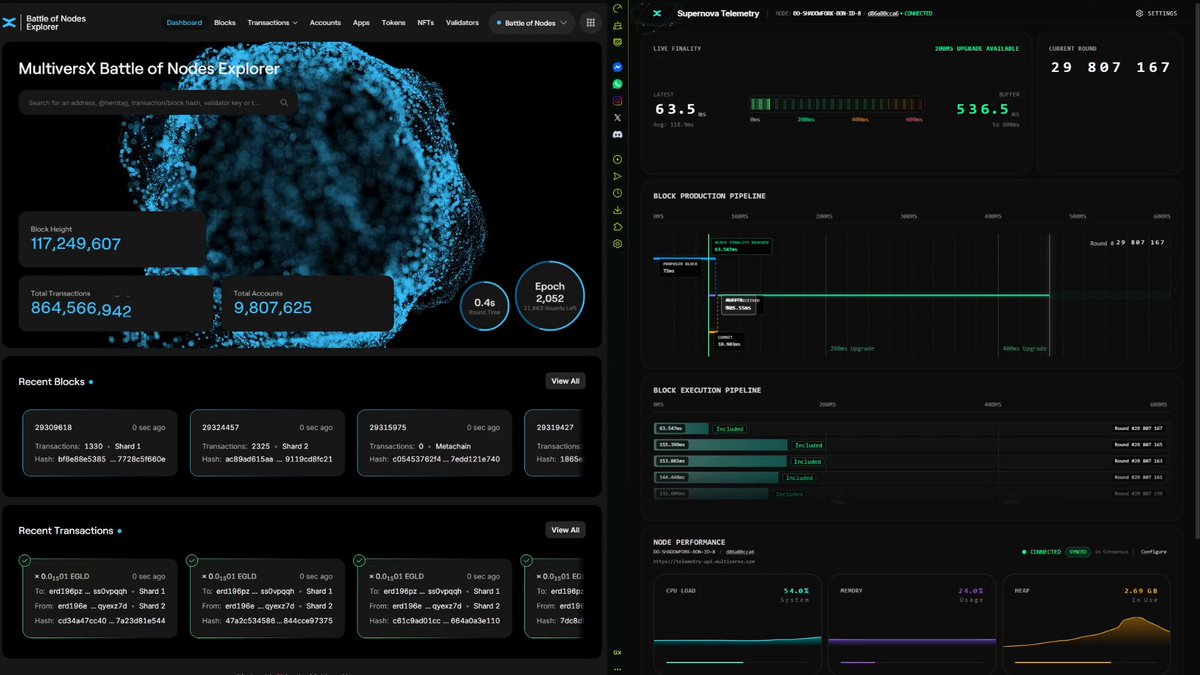The image size is (1200, 675).
Task: Open the apps grid icon in Explorer header
Action: tap(590, 22)
